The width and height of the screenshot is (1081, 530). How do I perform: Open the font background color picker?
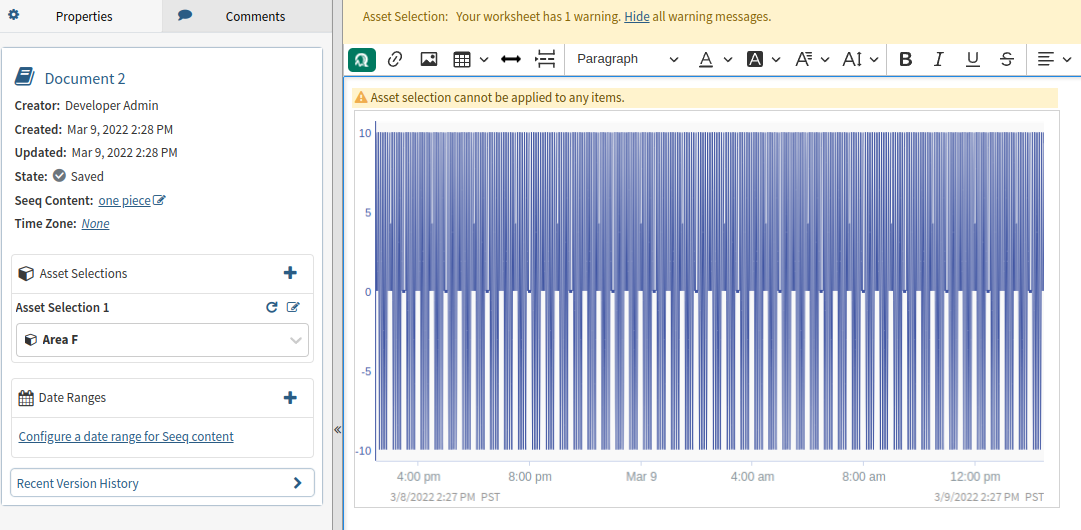click(x=762, y=59)
